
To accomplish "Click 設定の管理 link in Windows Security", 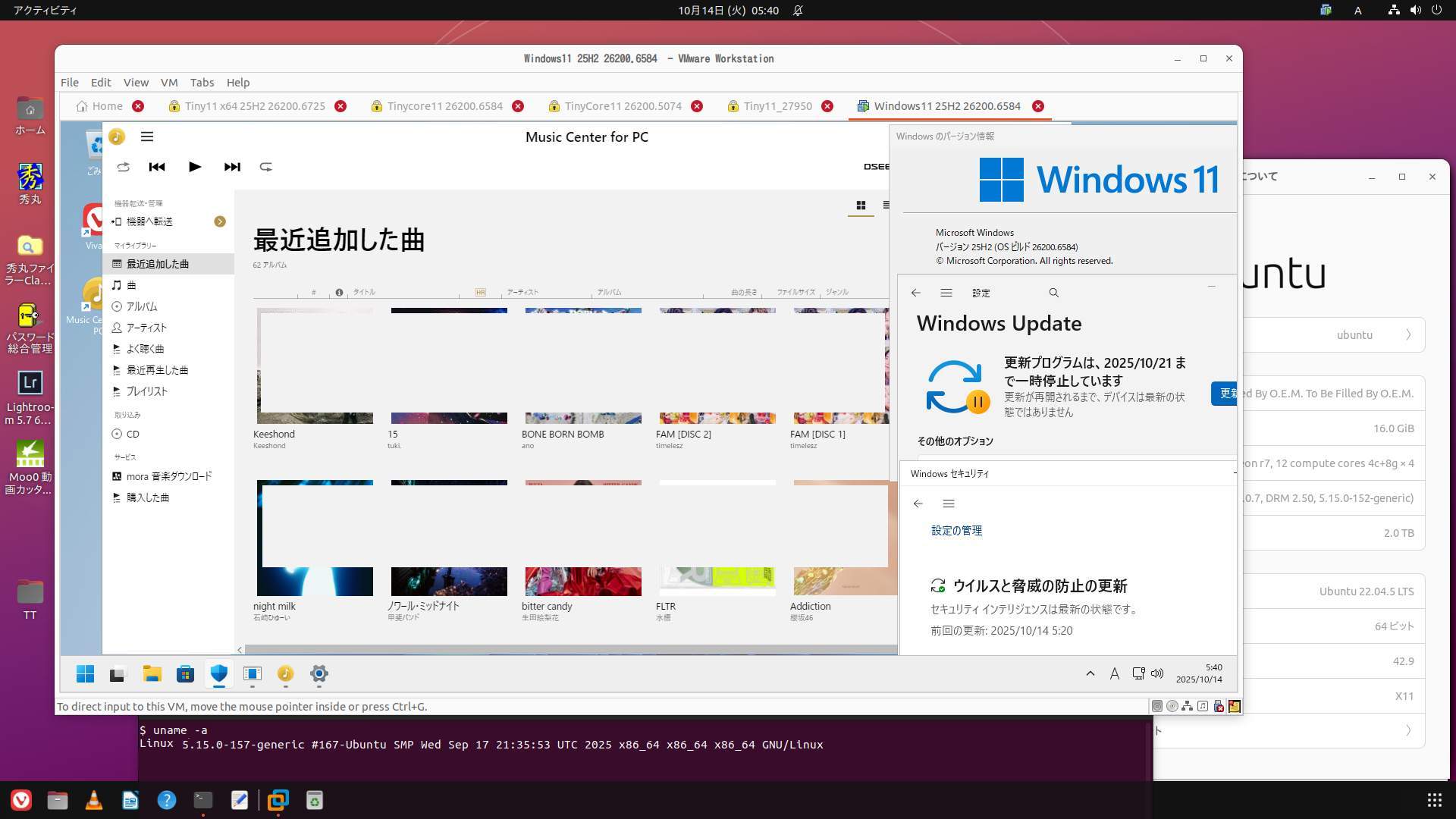I will coord(956,531).
